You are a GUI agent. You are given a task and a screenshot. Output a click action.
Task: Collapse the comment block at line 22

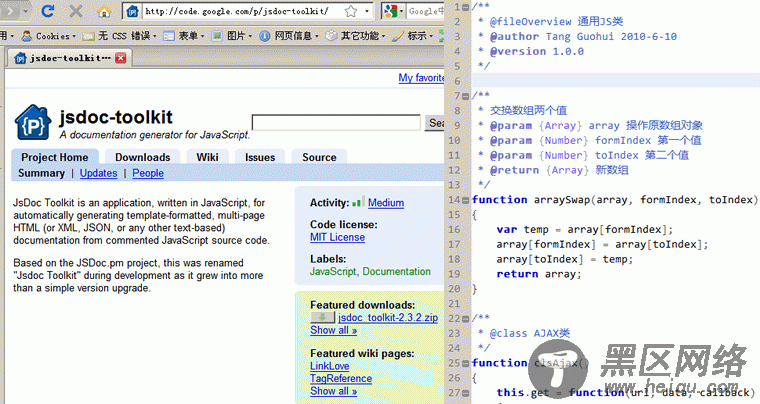465,319
